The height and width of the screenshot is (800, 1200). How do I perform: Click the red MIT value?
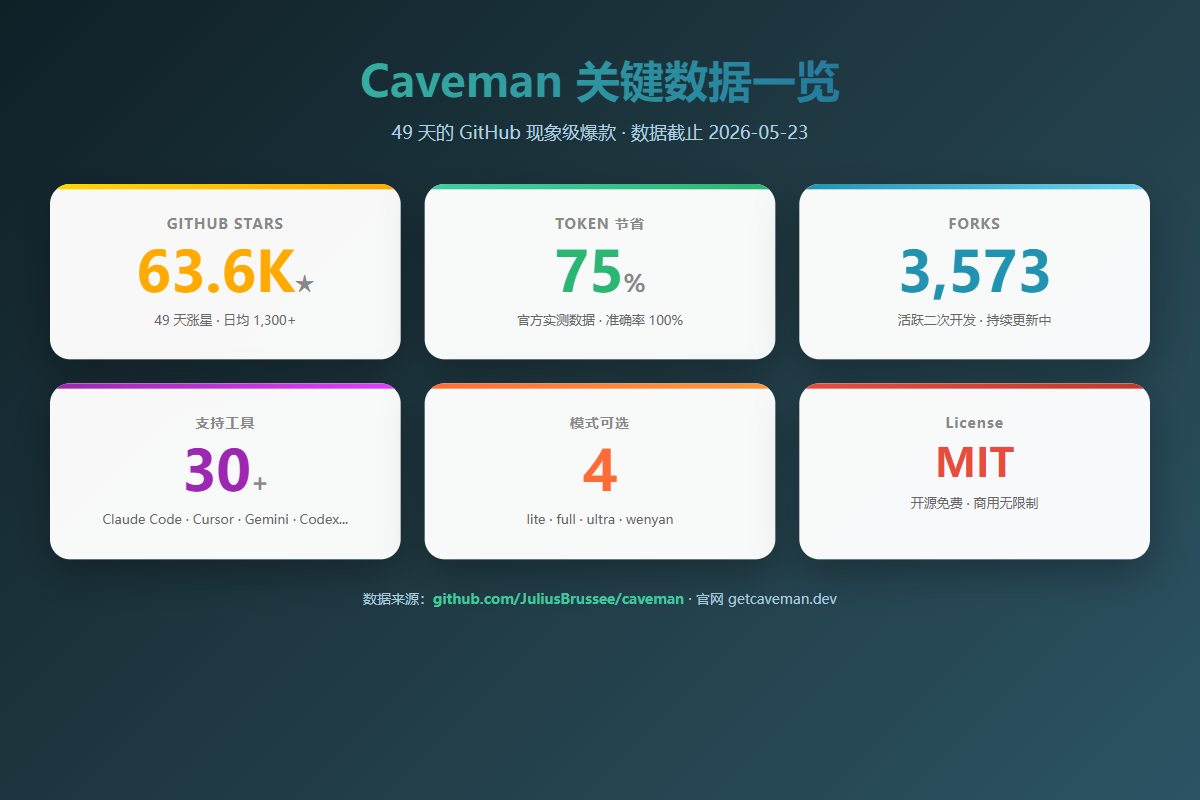(974, 463)
